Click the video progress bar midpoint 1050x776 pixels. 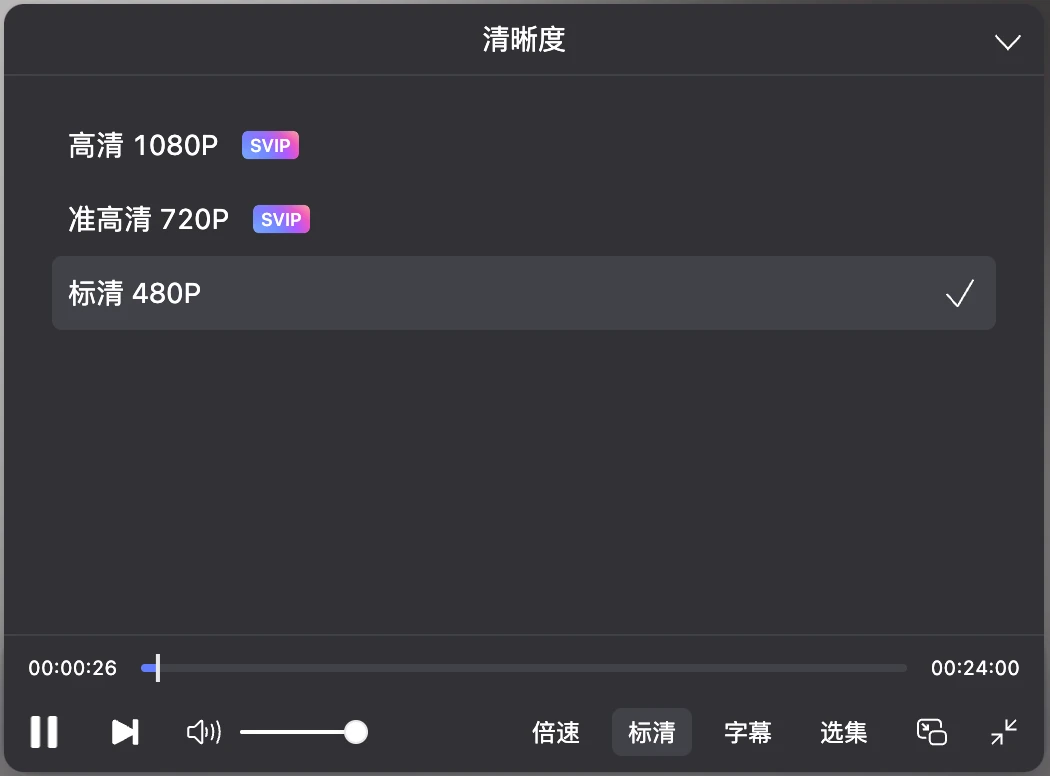tap(524, 668)
